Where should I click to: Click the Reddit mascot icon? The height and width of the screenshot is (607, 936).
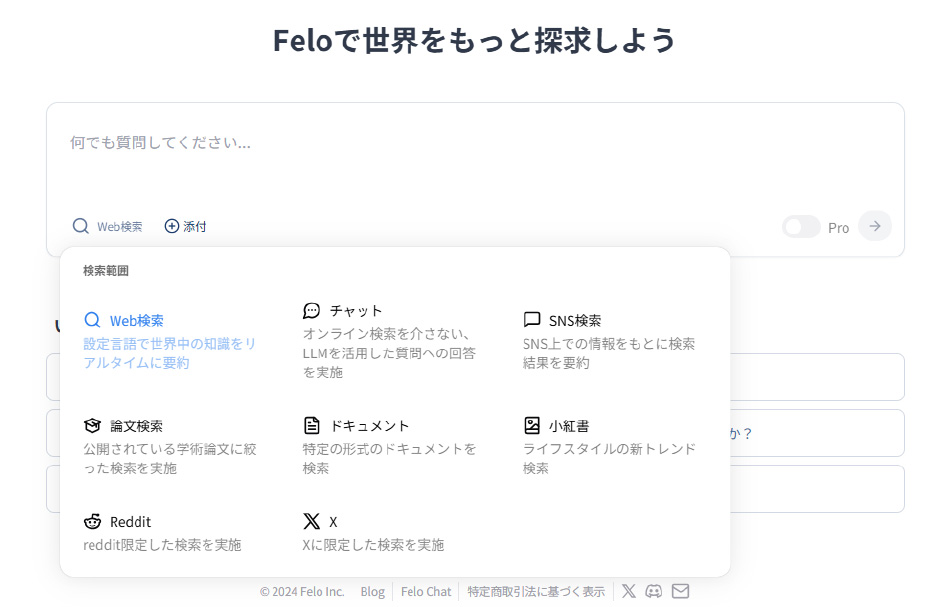point(93,522)
